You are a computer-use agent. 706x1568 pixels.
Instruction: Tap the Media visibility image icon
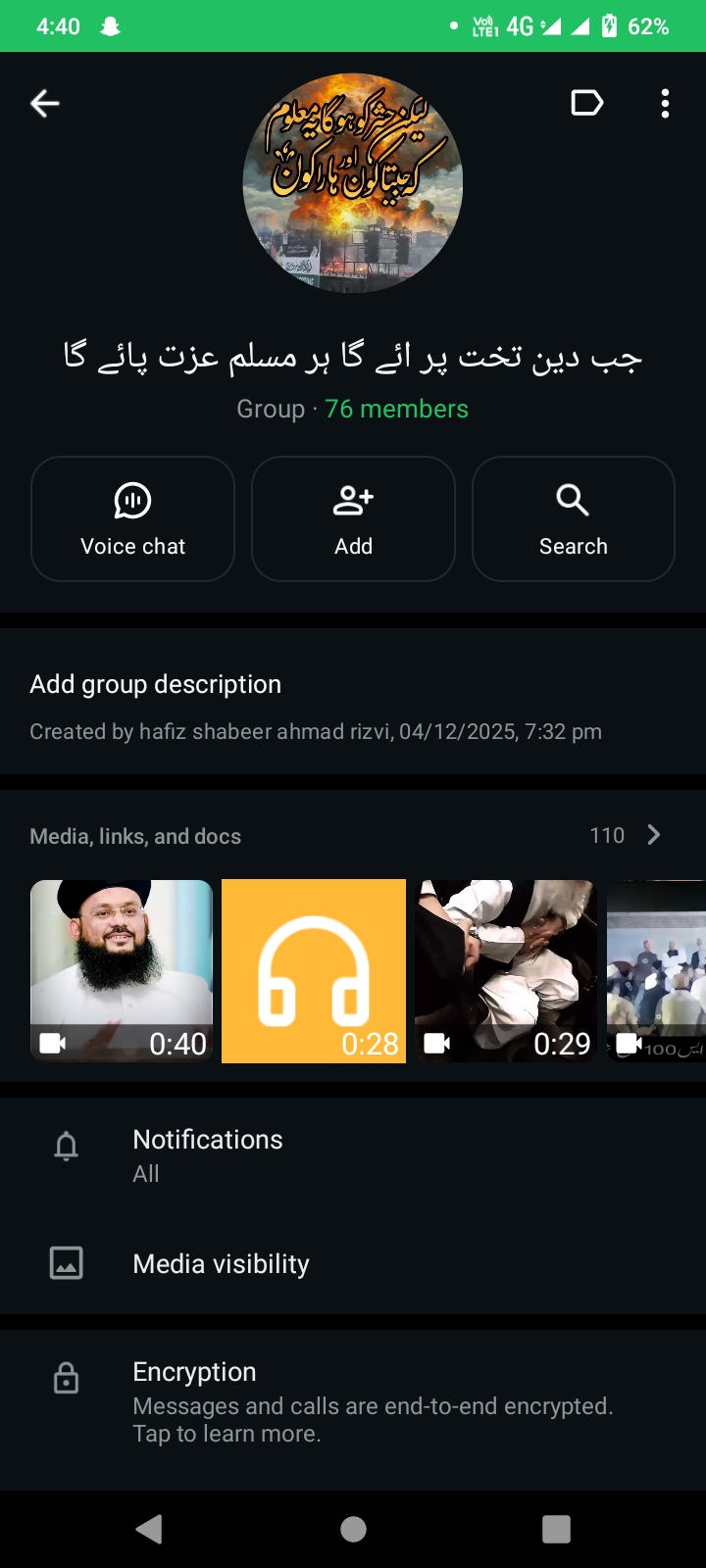[66, 1263]
